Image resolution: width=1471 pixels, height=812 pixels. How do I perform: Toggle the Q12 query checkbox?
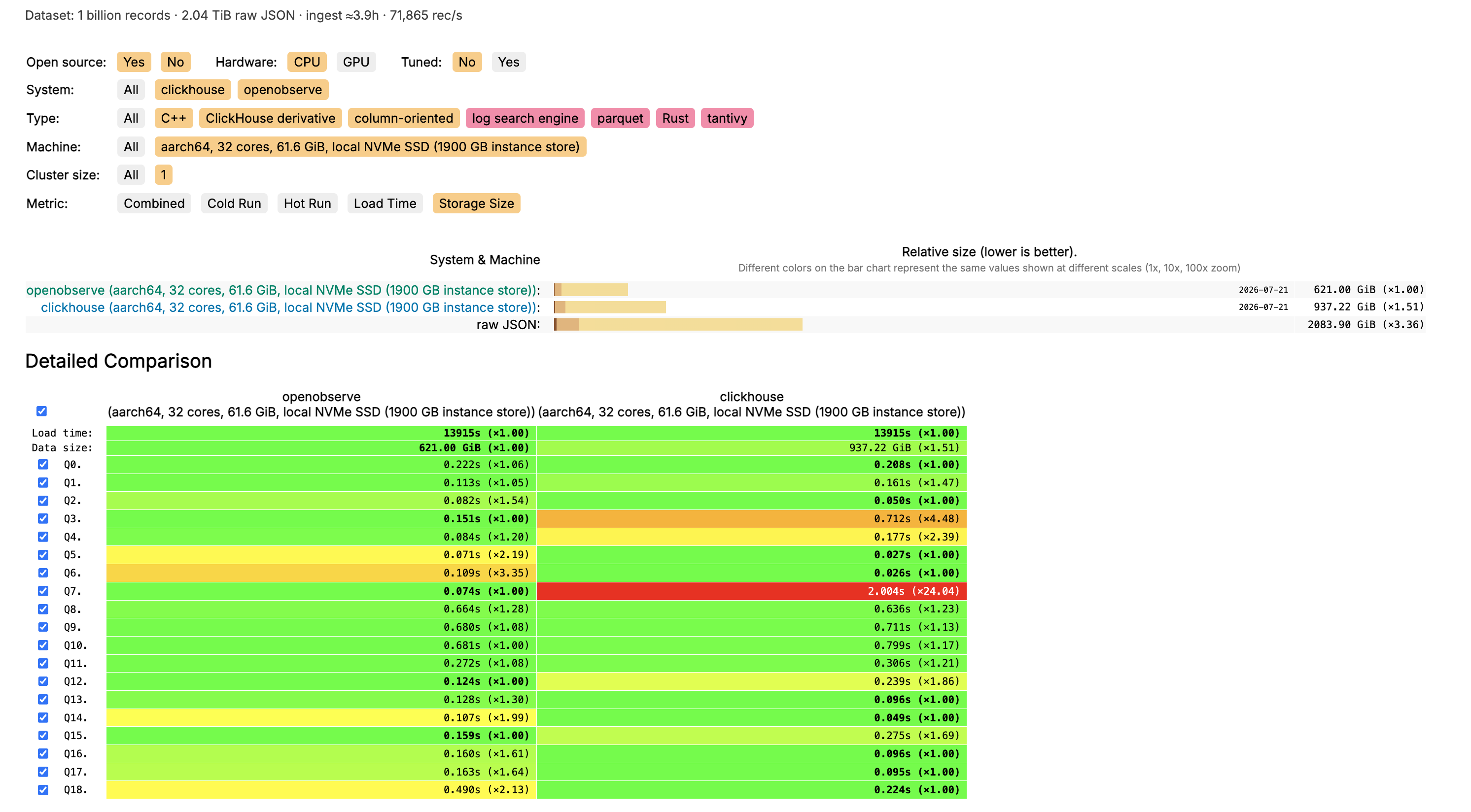coord(43,681)
